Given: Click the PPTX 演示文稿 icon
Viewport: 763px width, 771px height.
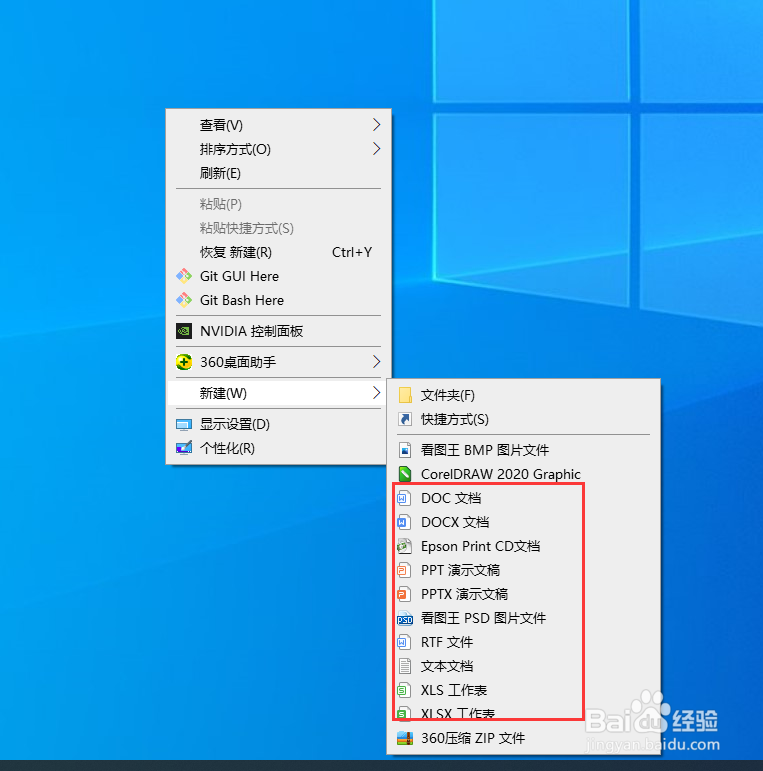Looking at the screenshot, I should 403,594.
